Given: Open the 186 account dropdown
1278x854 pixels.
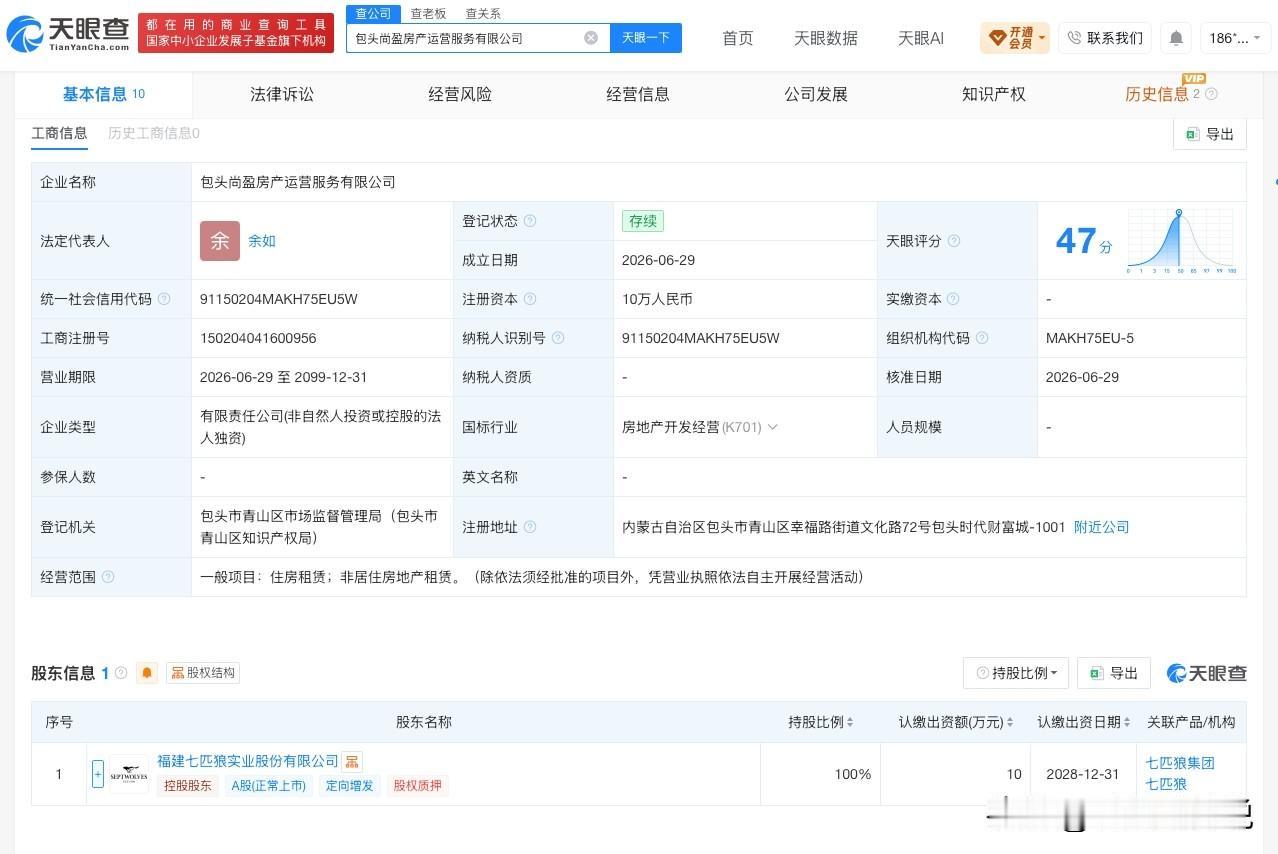Looking at the screenshot, I should pyautogui.click(x=1235, y=38).
